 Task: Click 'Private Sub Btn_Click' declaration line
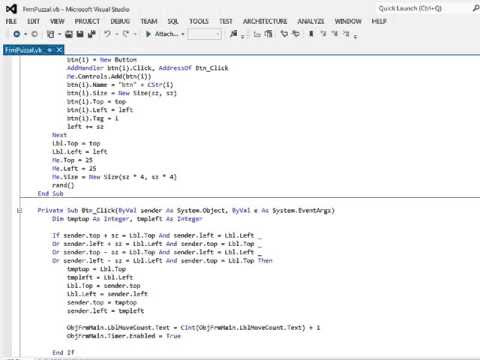[186, 210]
